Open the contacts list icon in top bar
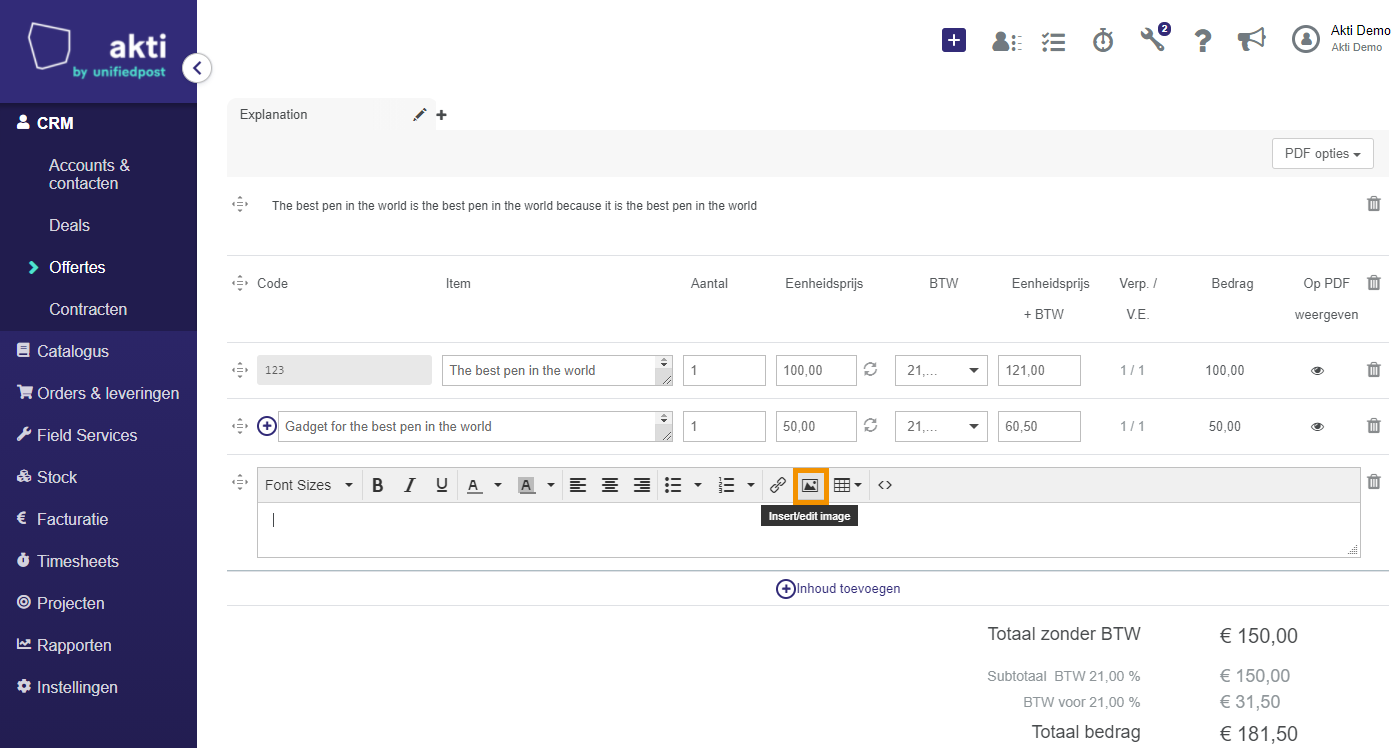The width and height of the screenshot is (1399, 748). [1006, 41]
